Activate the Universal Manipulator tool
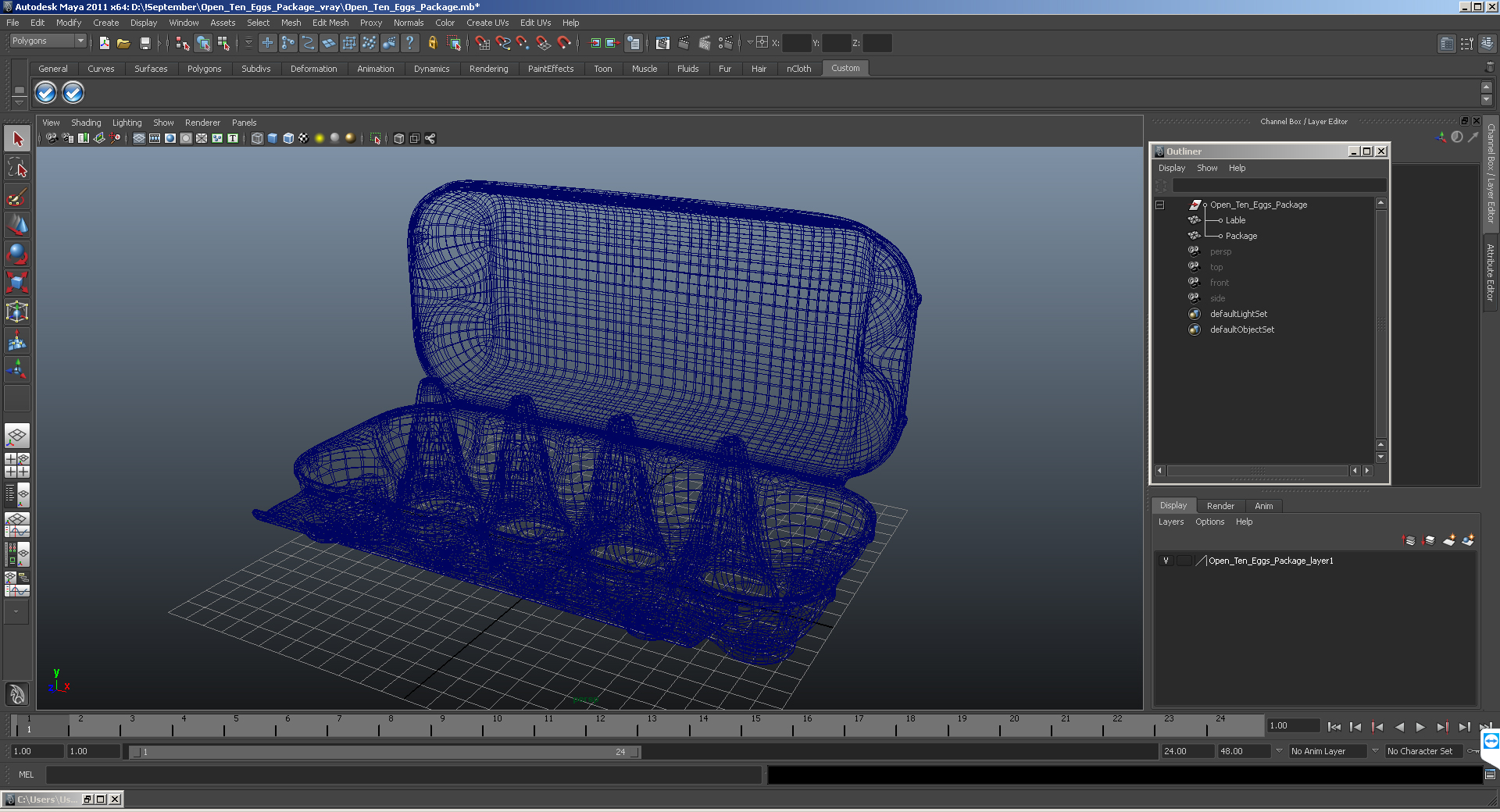Screen dimensions: 1500x812 [17, 312]
